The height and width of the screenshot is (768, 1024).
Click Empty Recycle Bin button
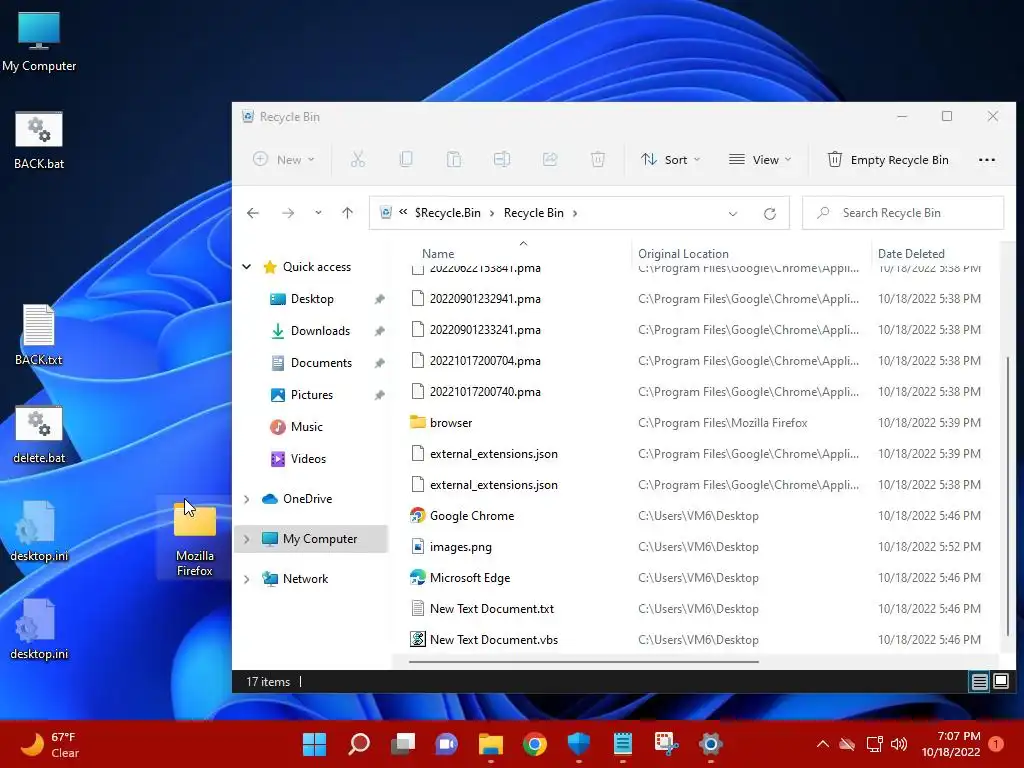(888, 160)
